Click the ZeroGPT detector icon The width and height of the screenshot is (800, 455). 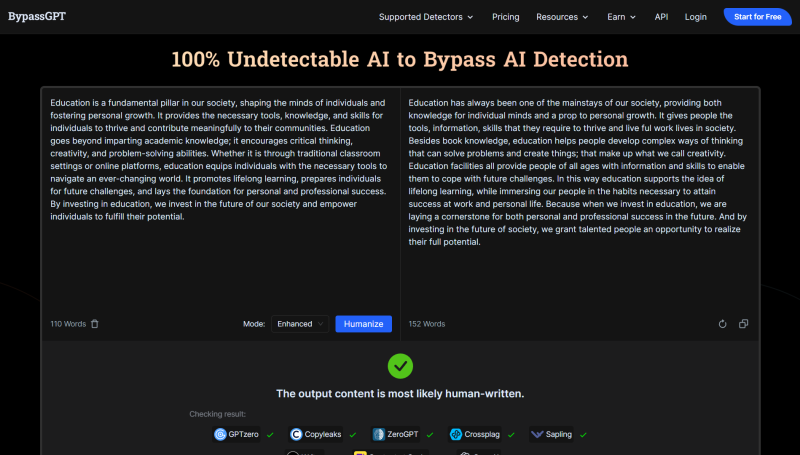[x=379, y=435]
